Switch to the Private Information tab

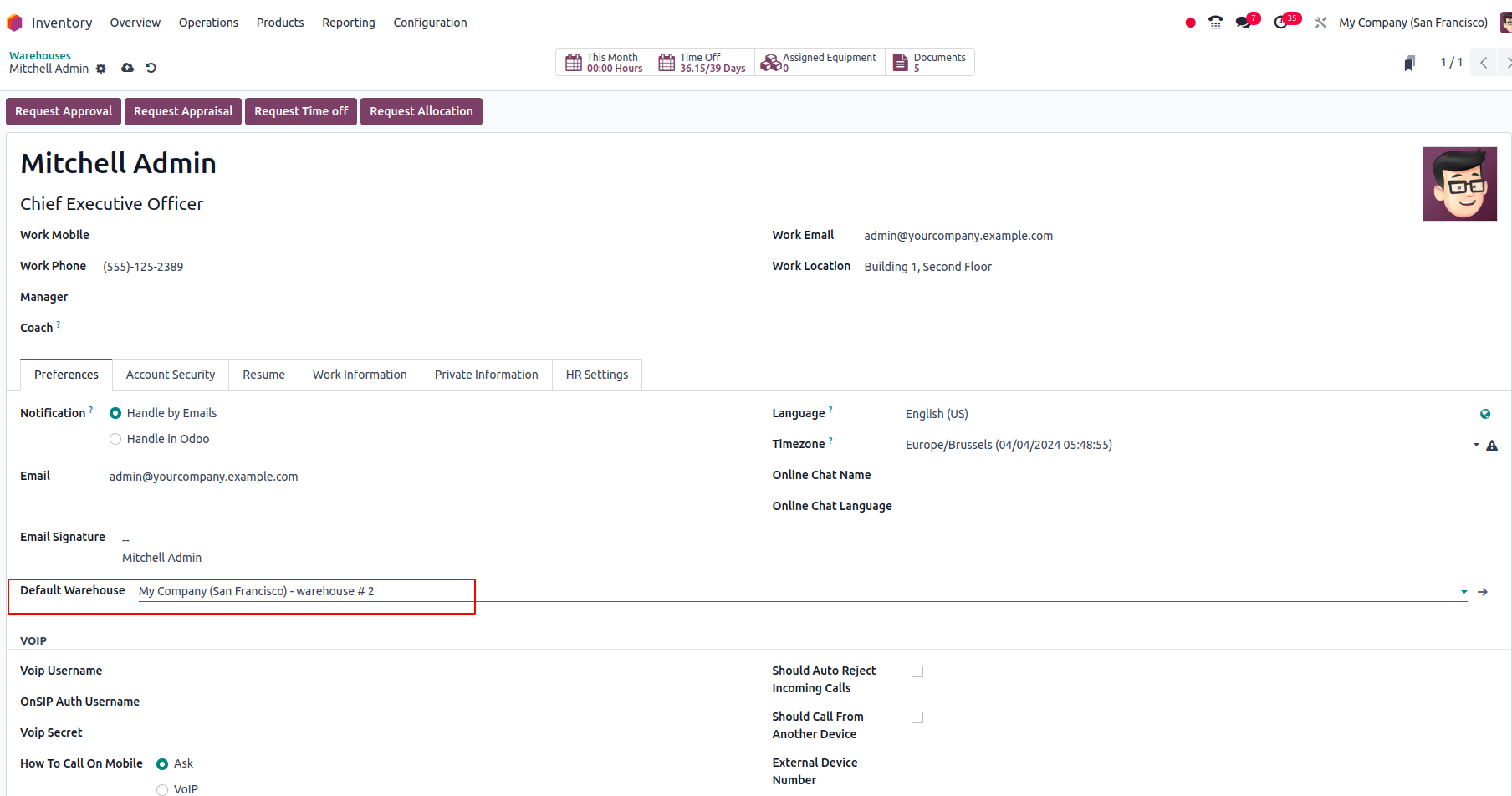(486, 375)
